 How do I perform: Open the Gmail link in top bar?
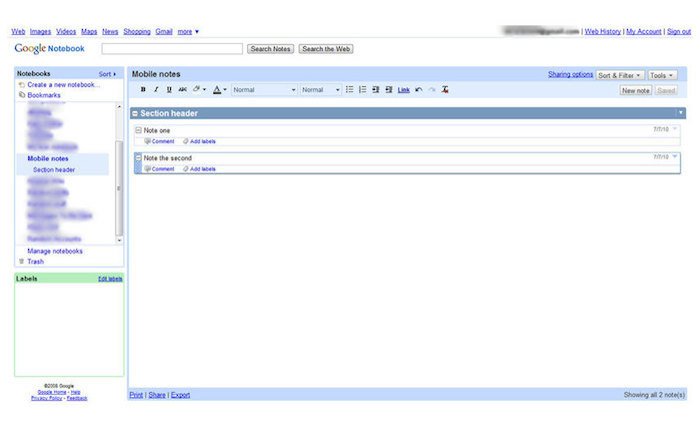pyautogui.click(x=164, y=31)
